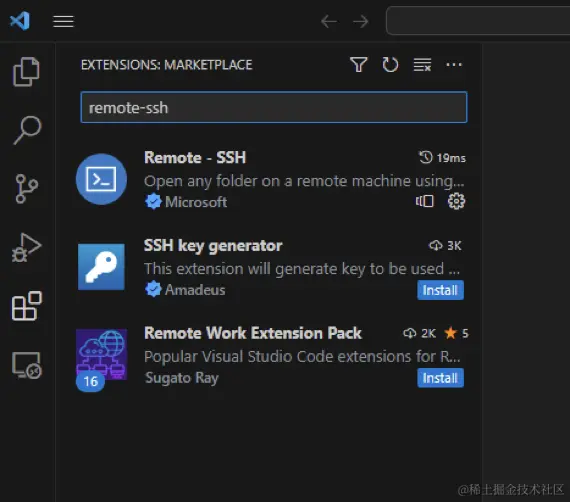This screenshot has width=570, height=502.
Task: Open the Source Control view
Action: point(27,188)
